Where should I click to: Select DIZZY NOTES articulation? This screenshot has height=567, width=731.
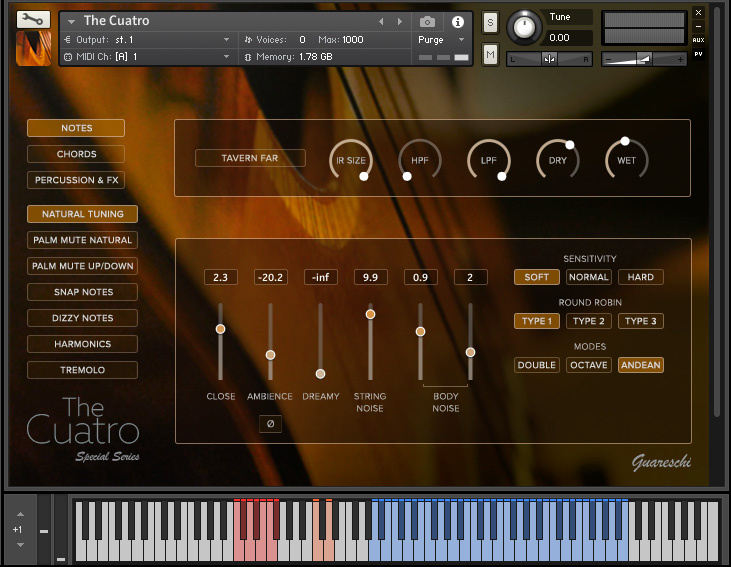click(83, 318)
